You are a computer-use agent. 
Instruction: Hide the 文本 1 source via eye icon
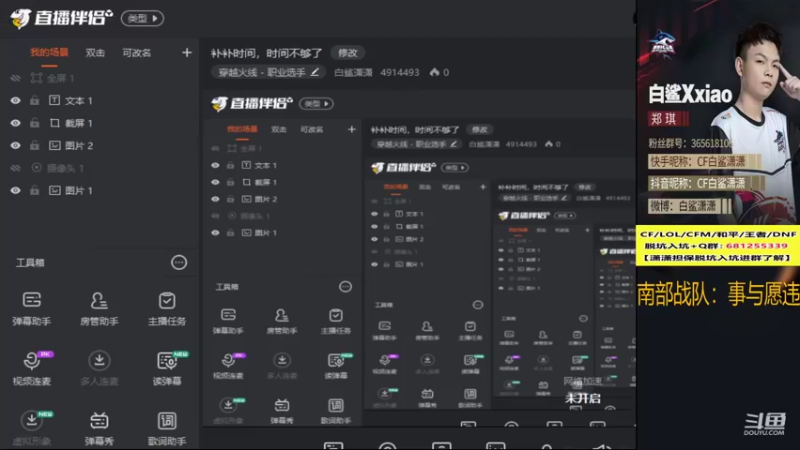point(15,101)
